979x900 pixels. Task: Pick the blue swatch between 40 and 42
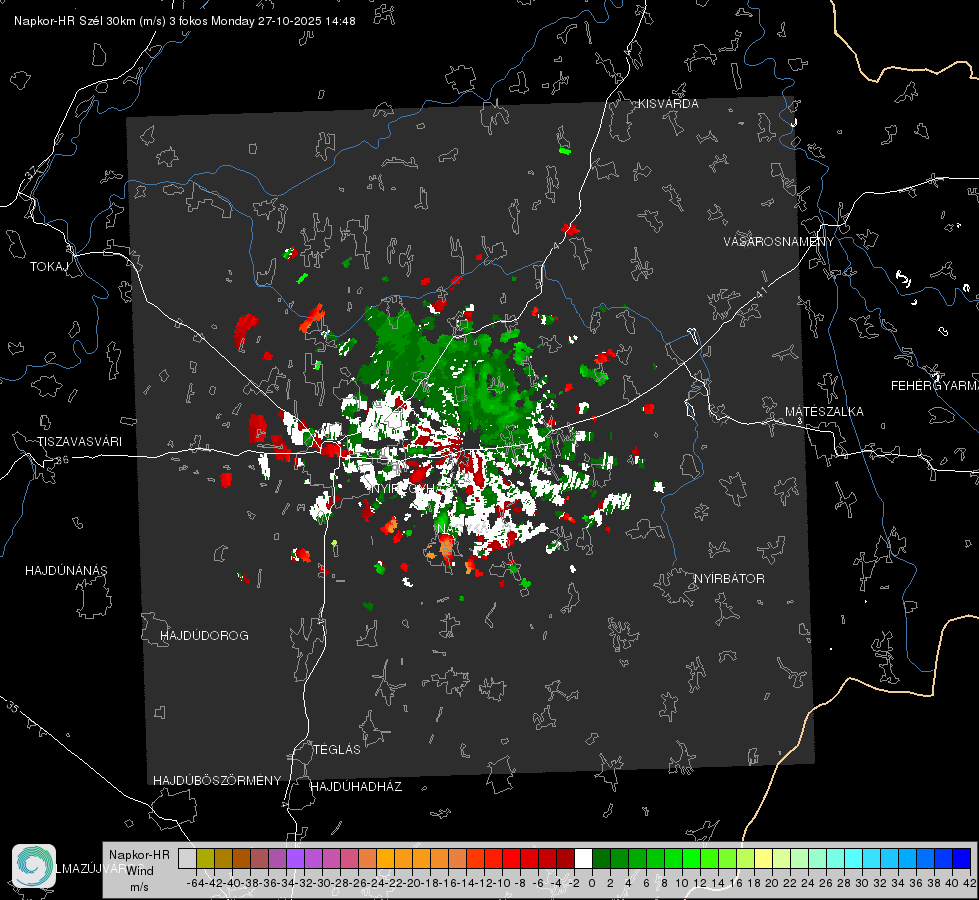click(x=962, y=858)
